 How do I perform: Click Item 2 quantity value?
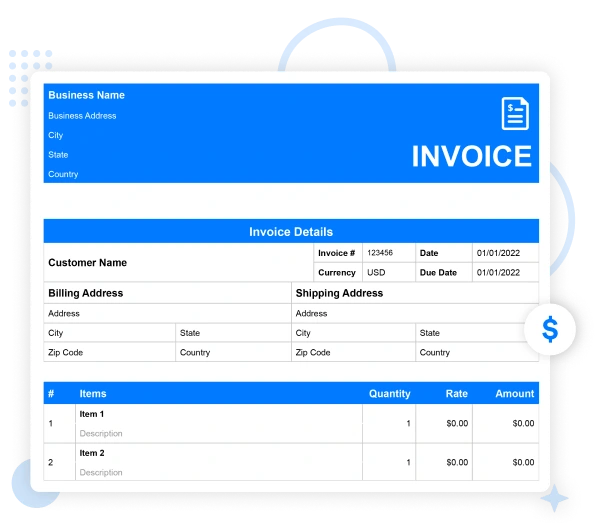[x=408, y=462]
